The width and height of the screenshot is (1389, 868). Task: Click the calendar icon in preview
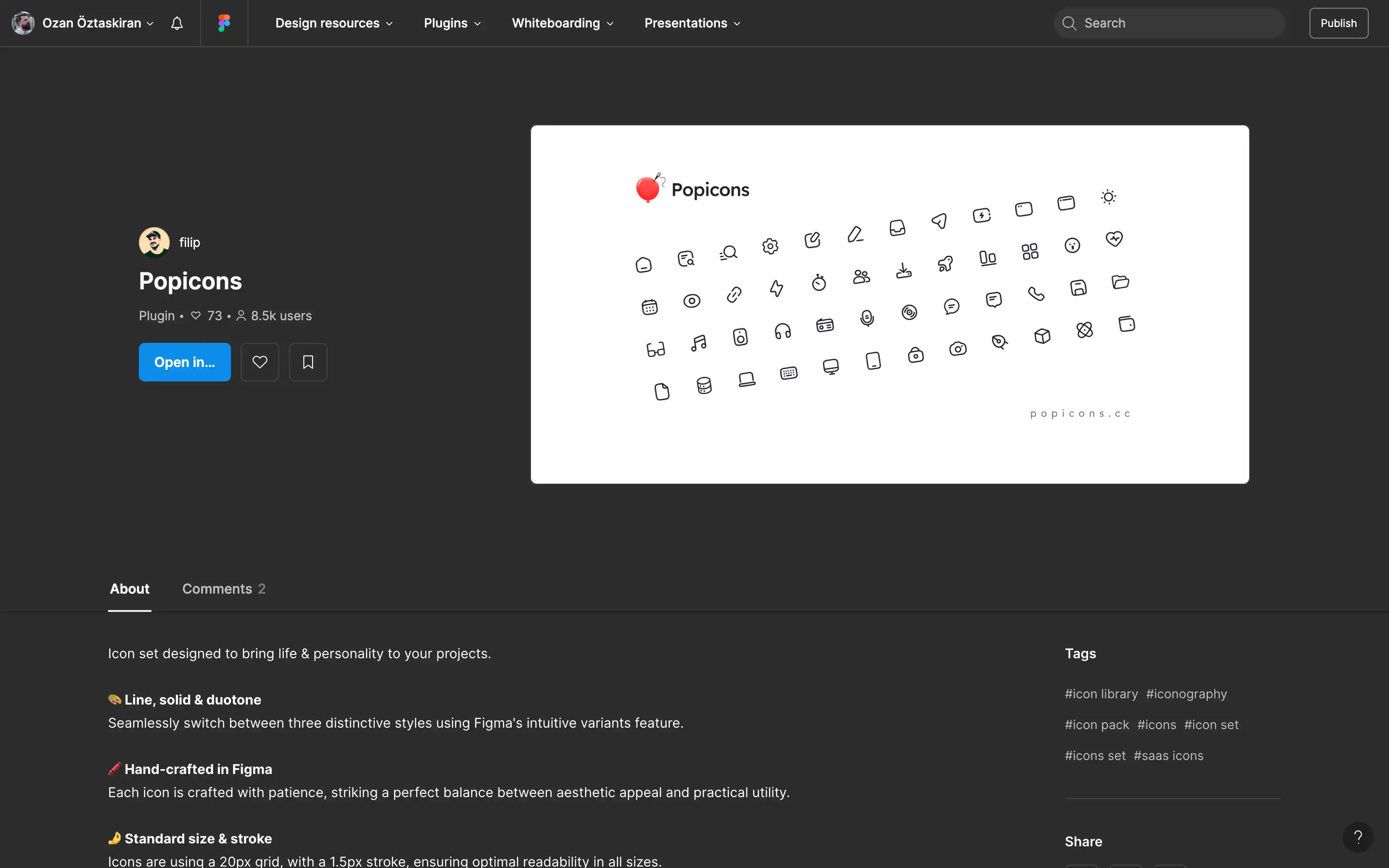pos(650,307)
